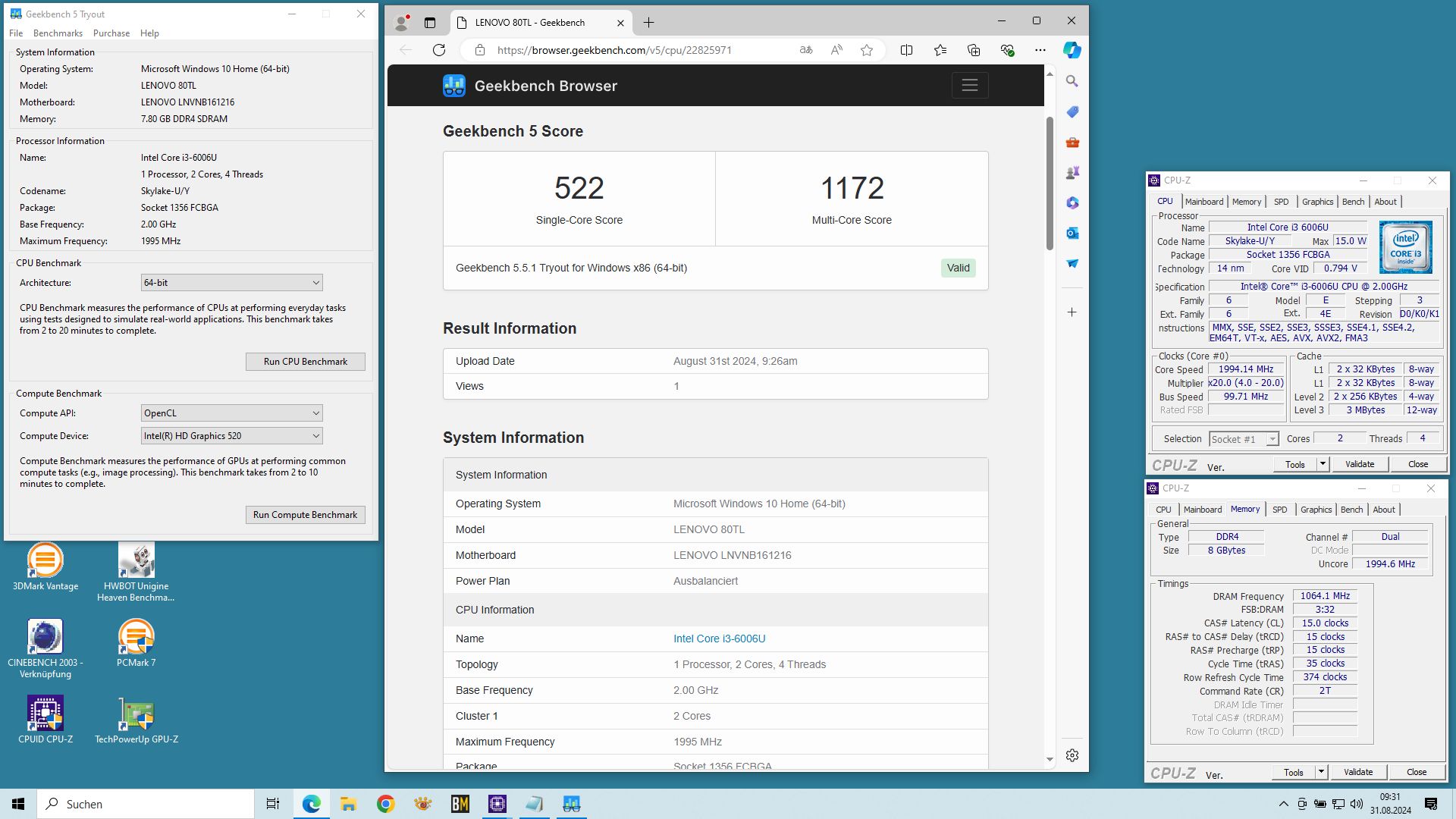
Task: Open Geekbench Benchmarks menu
Action: (58, 33)
